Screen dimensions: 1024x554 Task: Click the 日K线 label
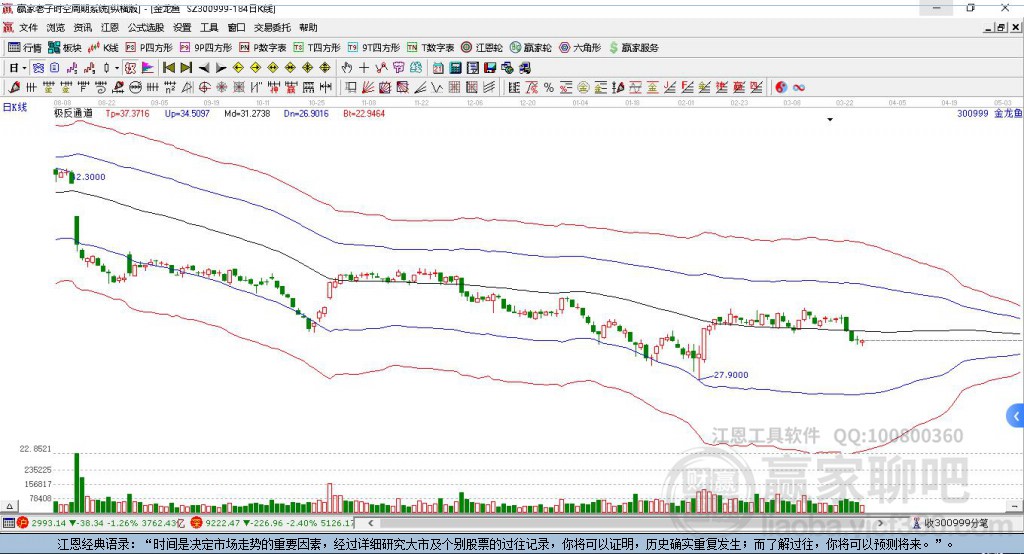click(15, 107)
